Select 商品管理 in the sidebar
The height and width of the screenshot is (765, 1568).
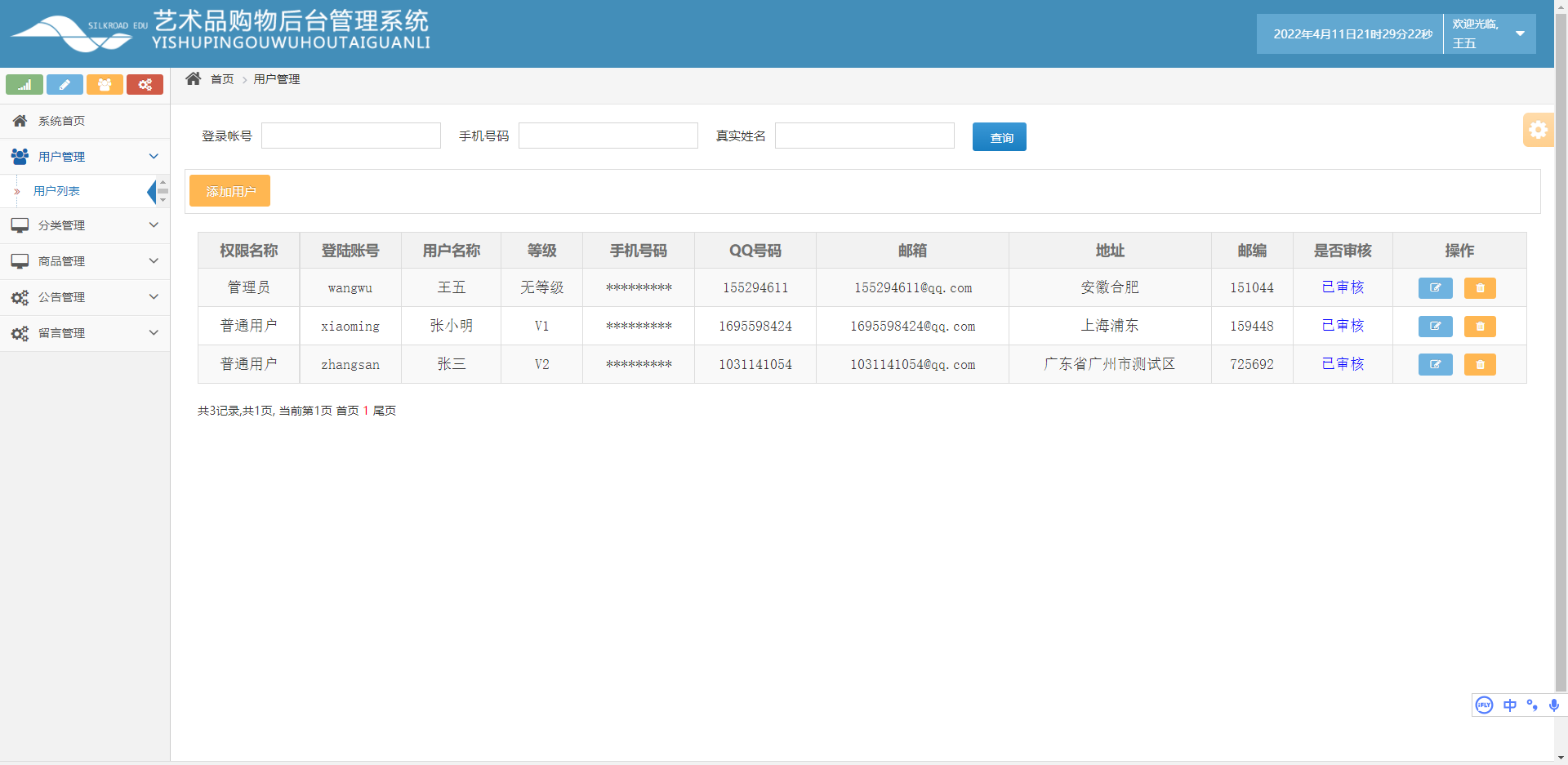(x=85, y=261)
